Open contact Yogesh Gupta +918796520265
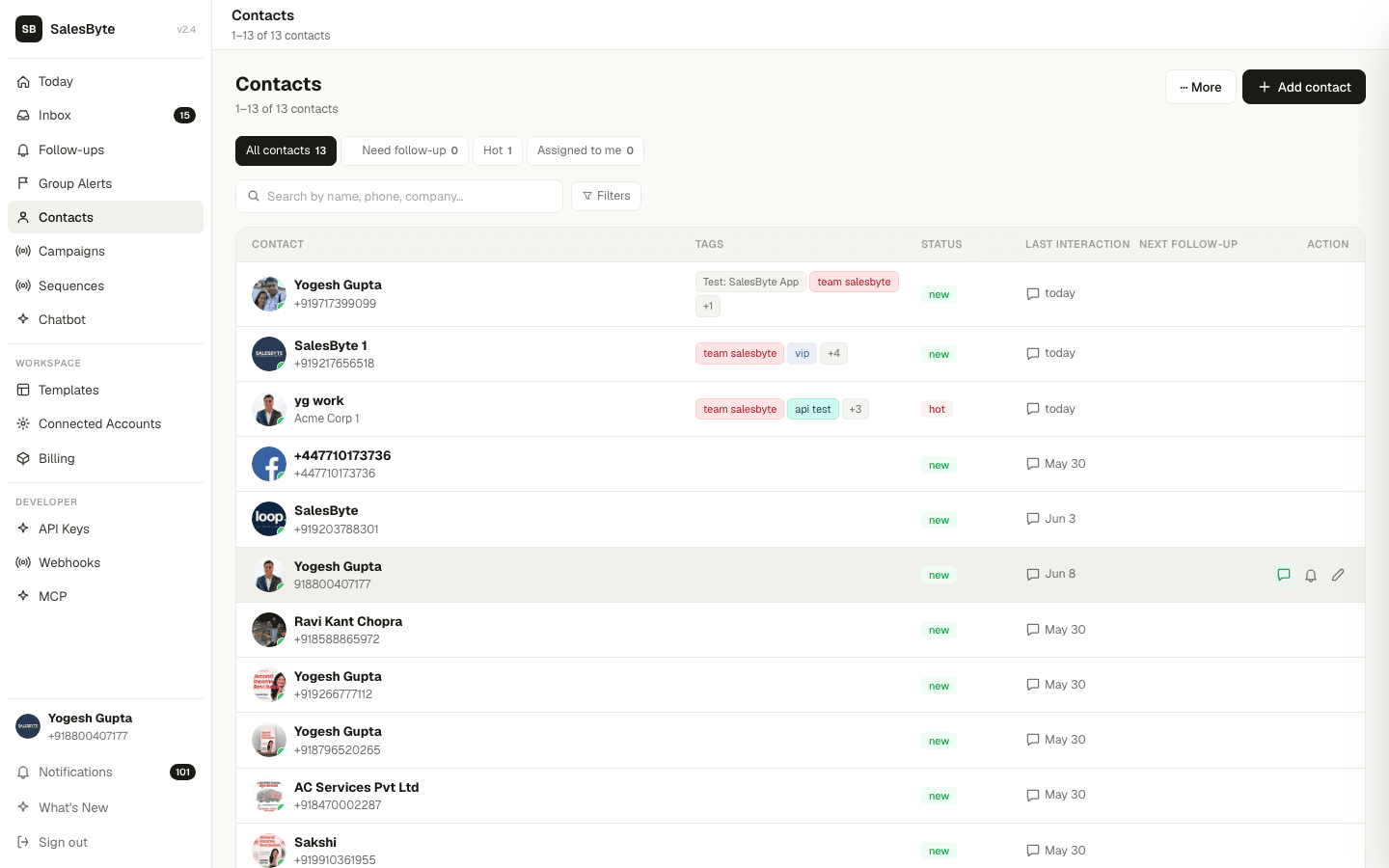 tap(801, 741)
